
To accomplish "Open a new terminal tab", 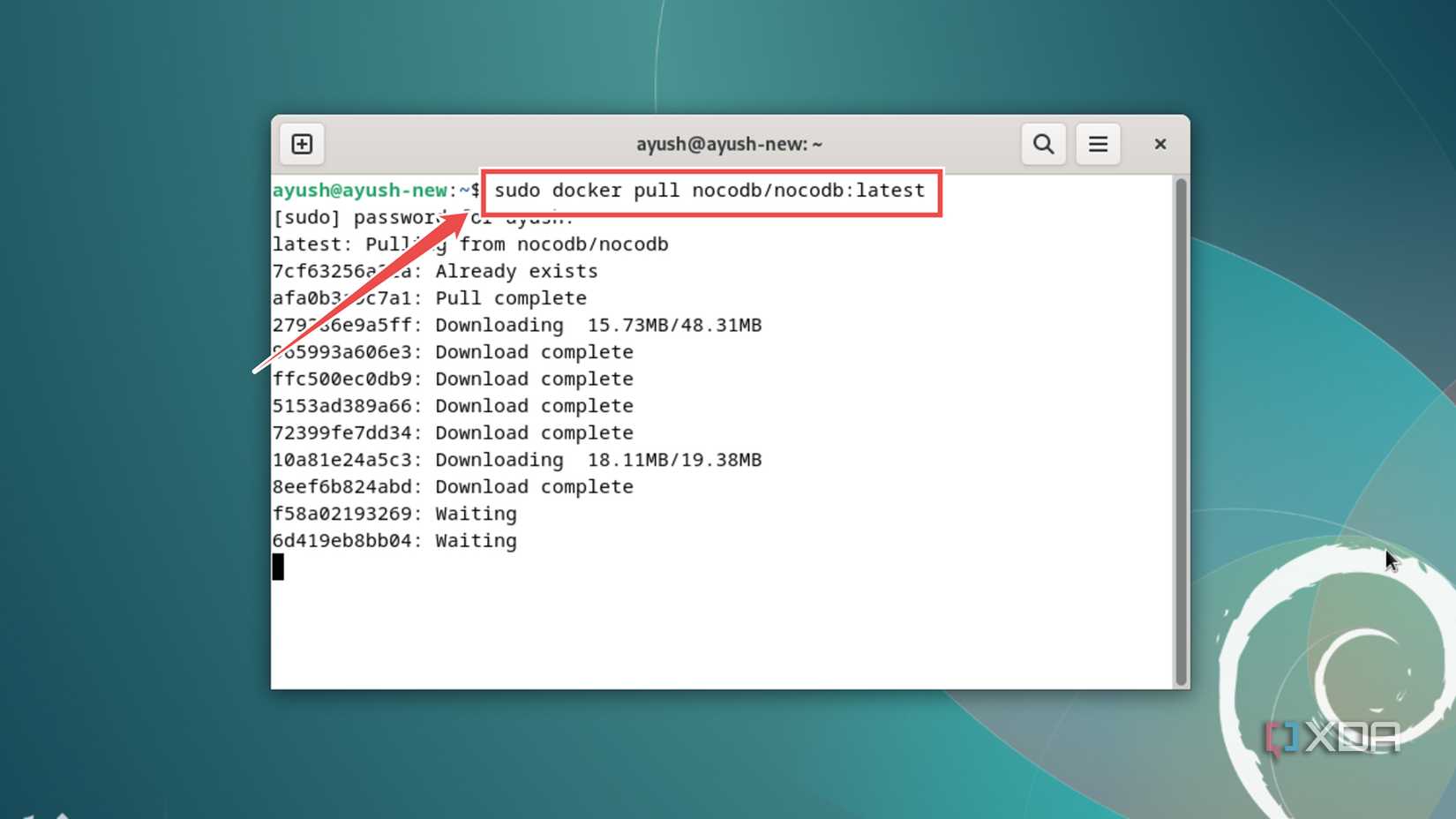I will (301, 143).
